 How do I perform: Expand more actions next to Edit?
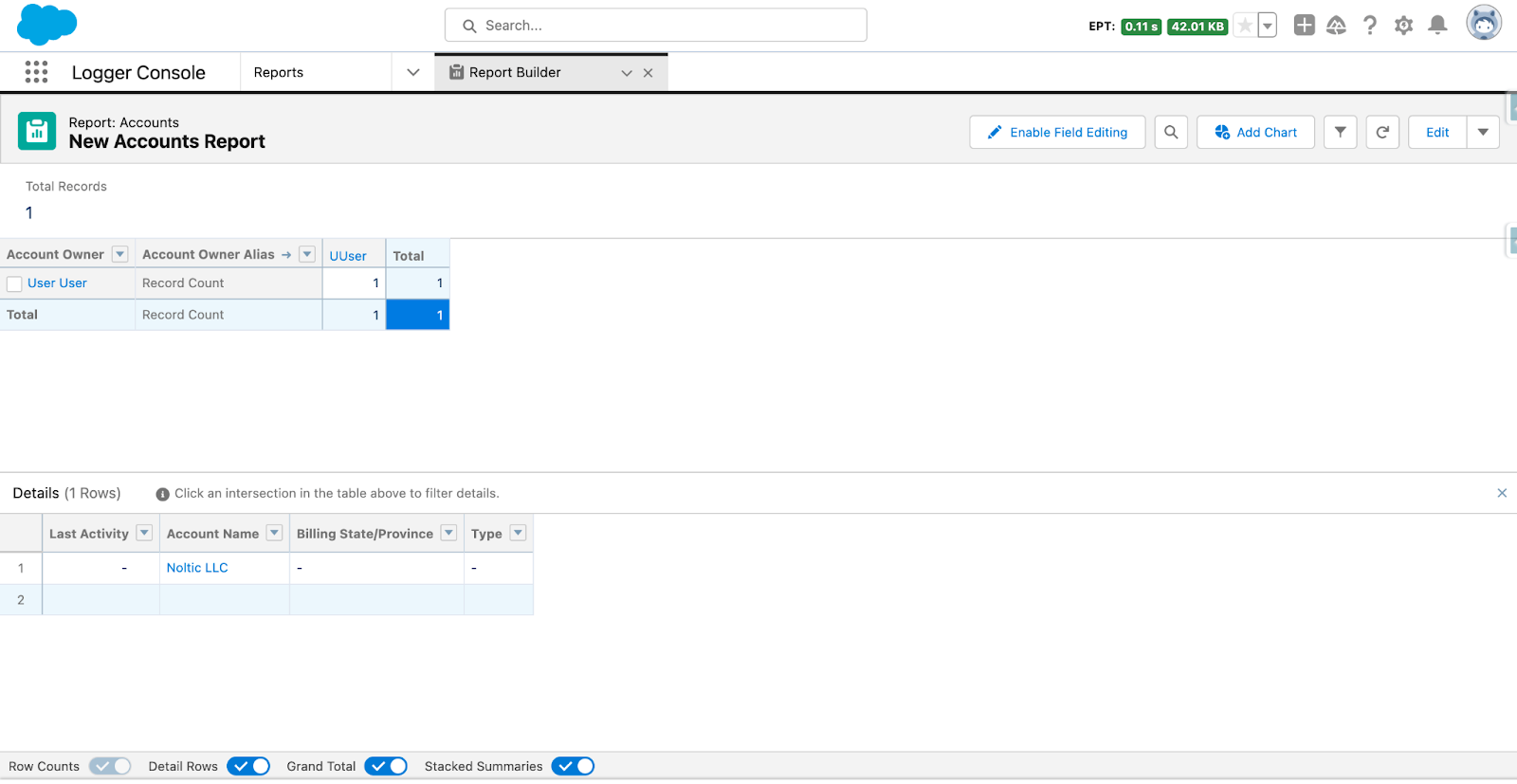point(1483,133)
